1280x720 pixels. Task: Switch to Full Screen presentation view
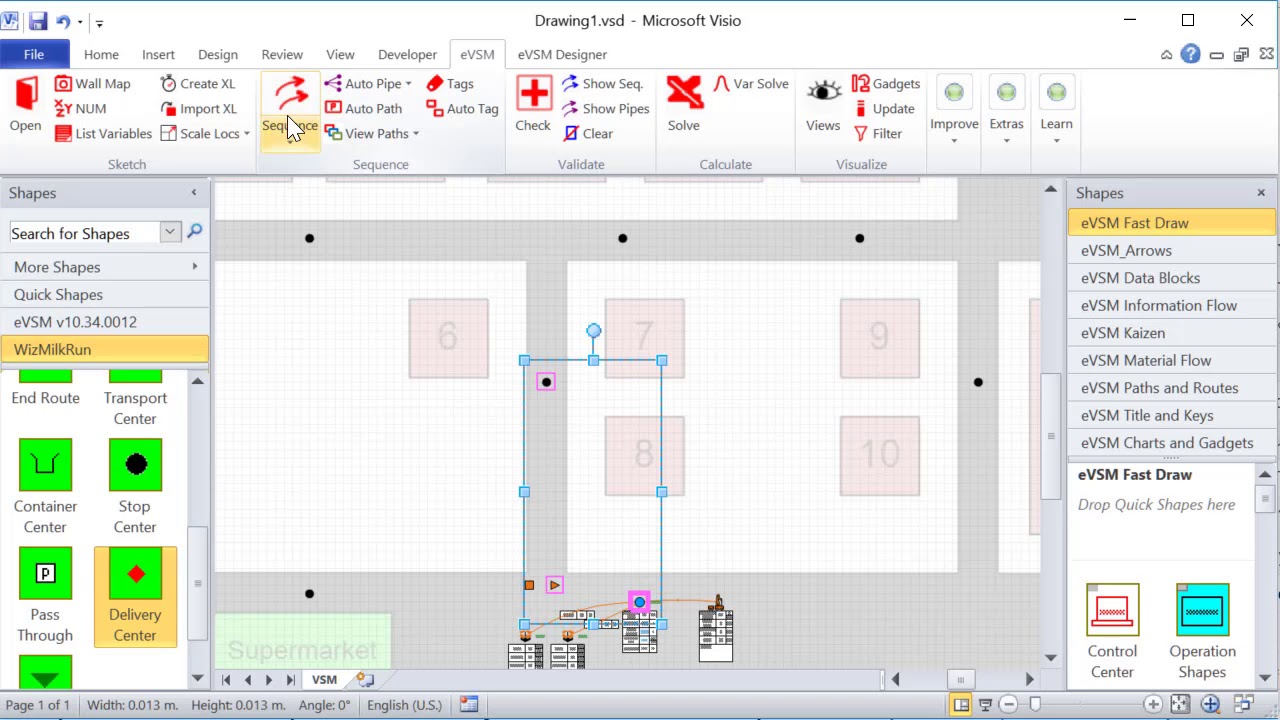pyautogui.click(x=985, y=705)
